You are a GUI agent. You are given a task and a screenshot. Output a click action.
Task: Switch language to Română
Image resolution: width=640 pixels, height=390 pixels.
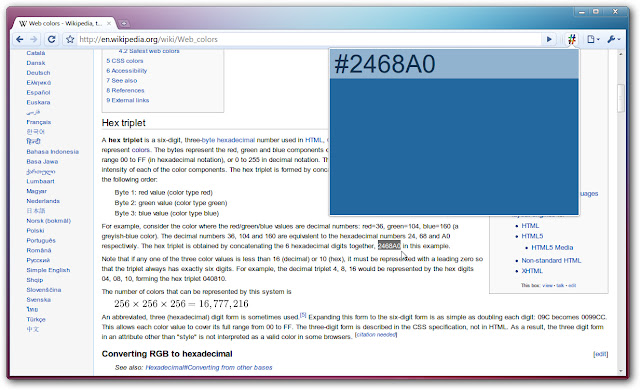point(39,250)
